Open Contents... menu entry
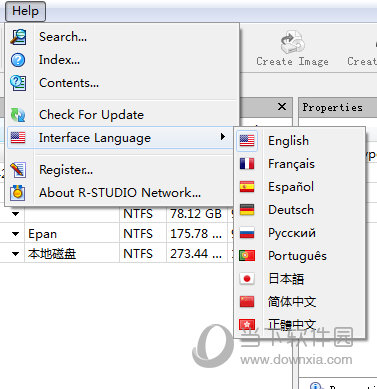The height and width of the screenshot is (389, 377). point(122,83)
